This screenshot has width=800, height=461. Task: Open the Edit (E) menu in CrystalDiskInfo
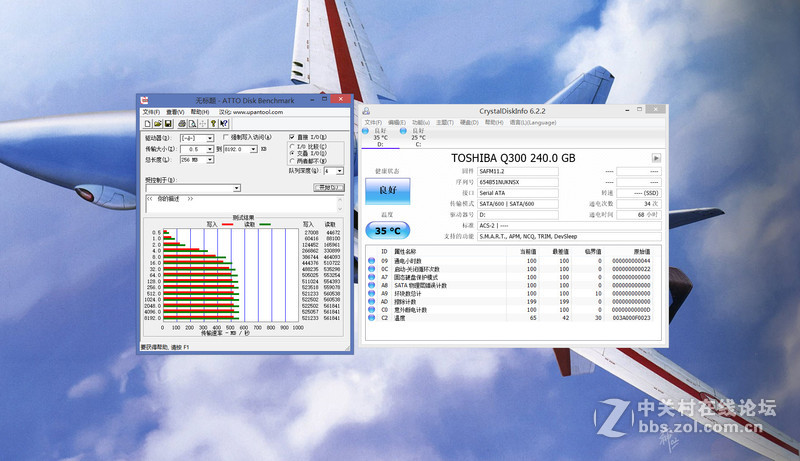396,122
